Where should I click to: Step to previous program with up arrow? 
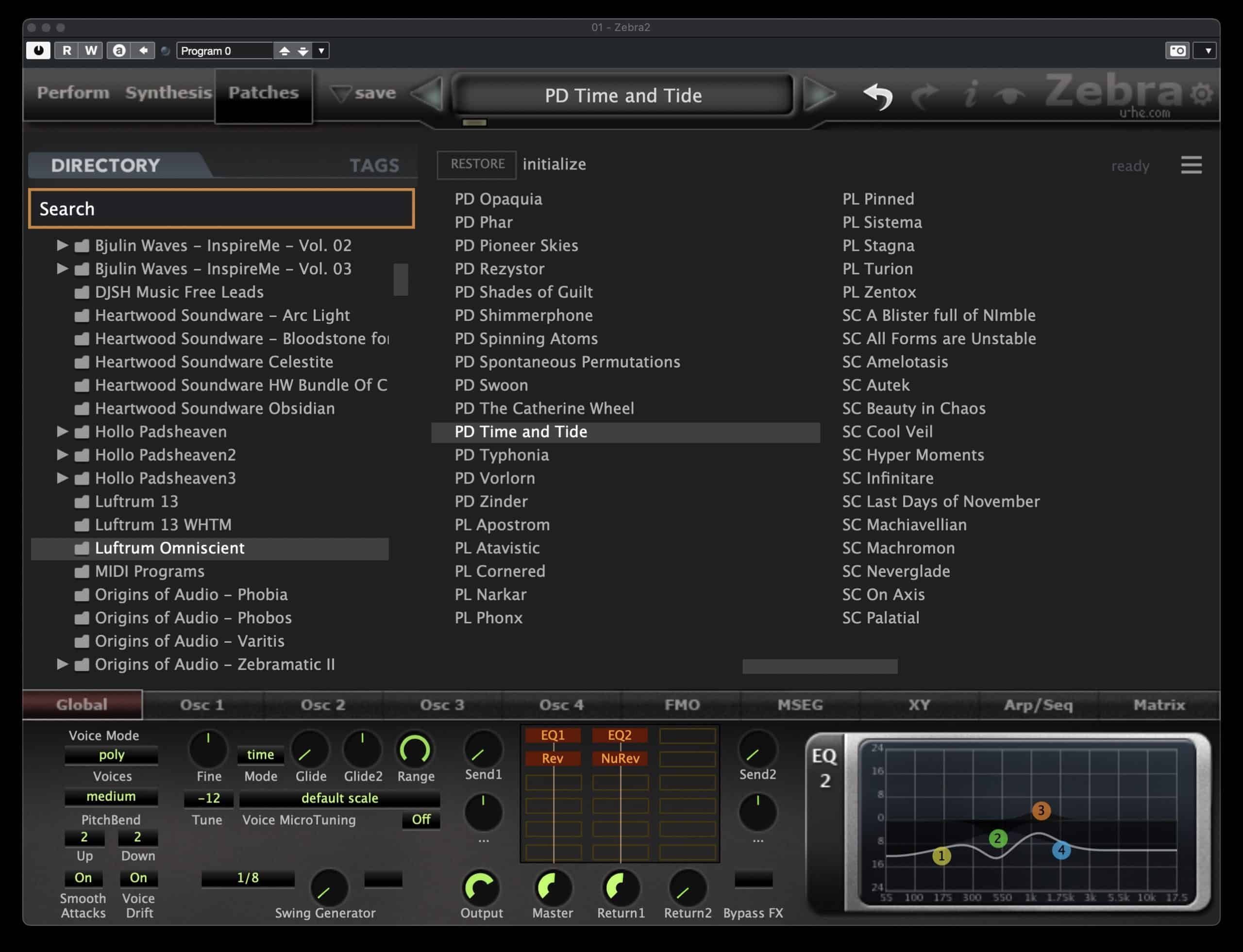click(285, 50)
